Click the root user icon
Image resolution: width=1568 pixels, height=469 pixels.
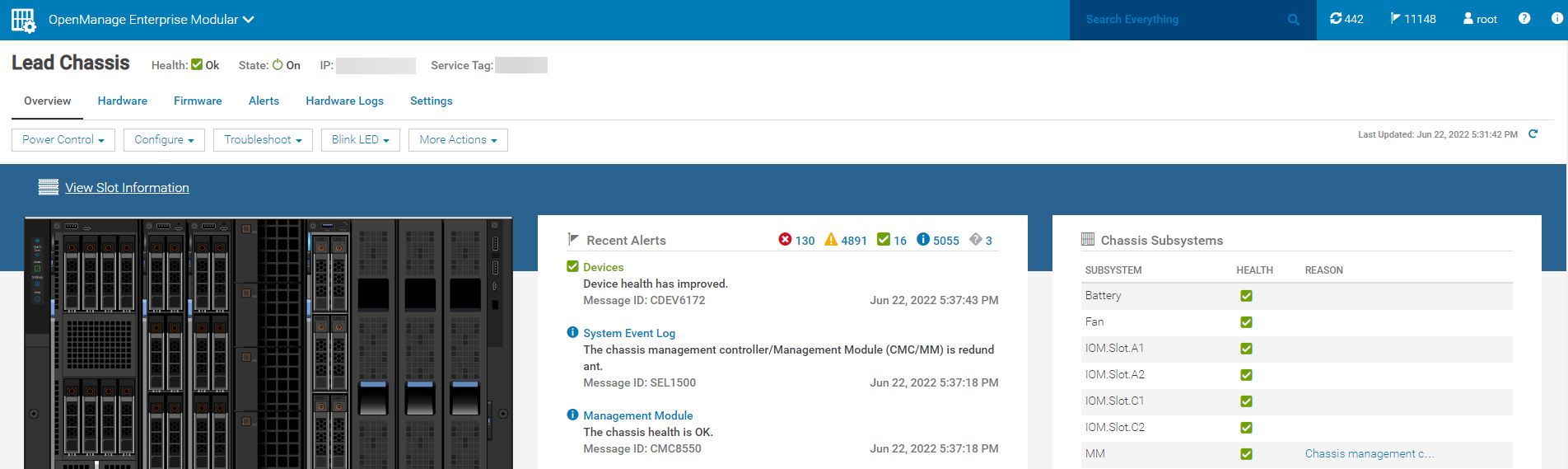[x=1468, y=19]
